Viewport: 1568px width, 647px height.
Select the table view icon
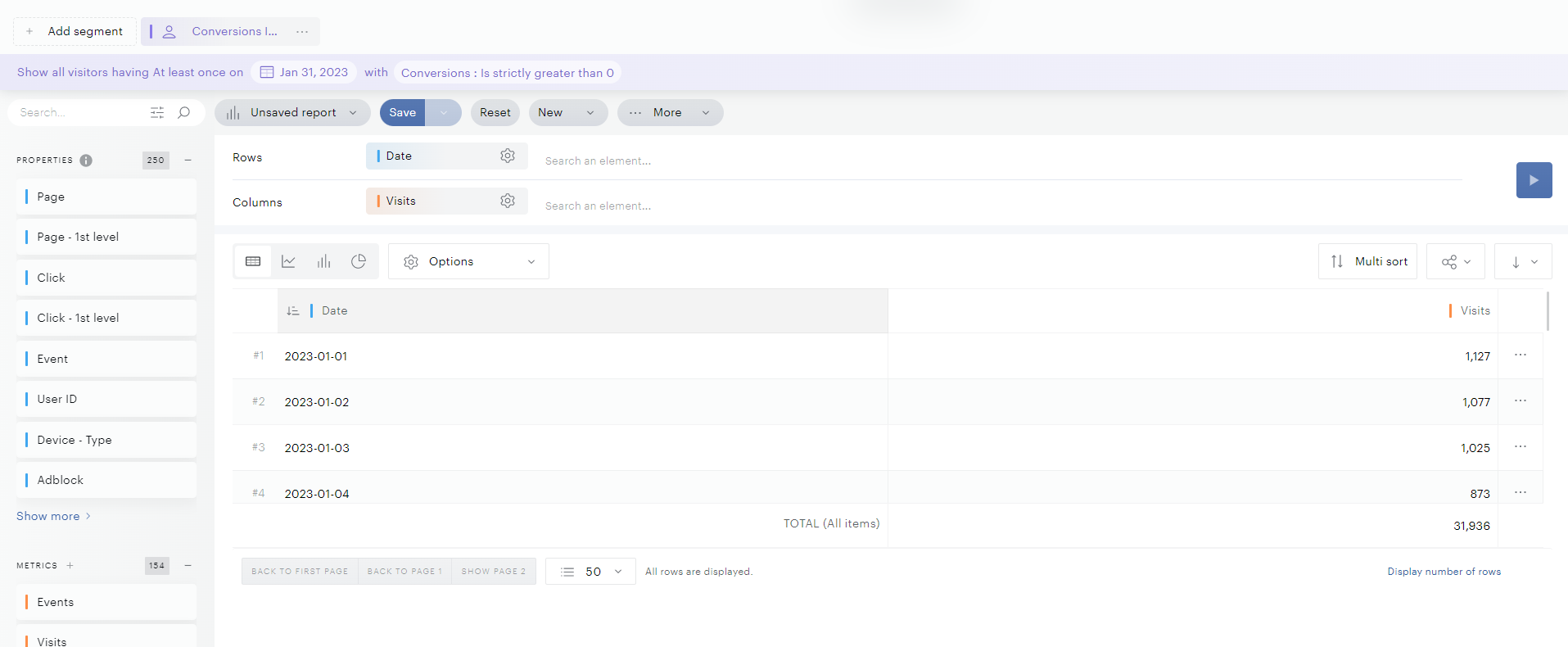click(x=253, y=261)
